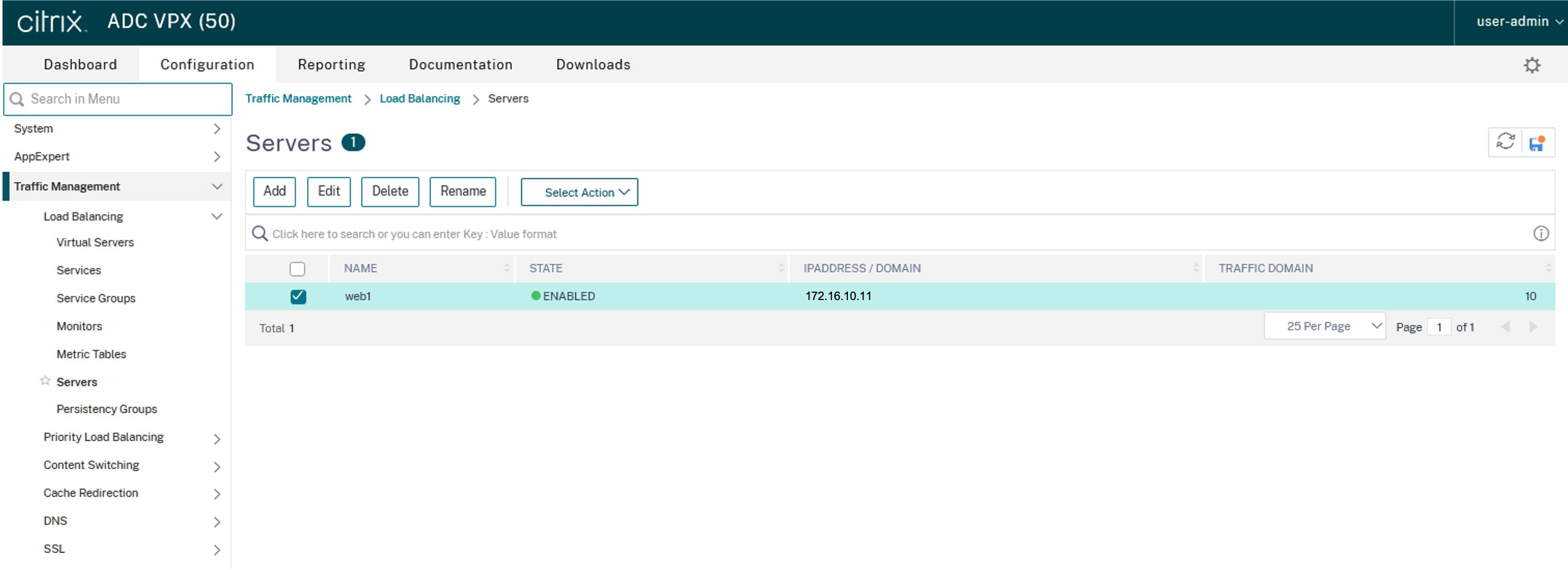Click the Servers favorite star icon

point(45,381)
